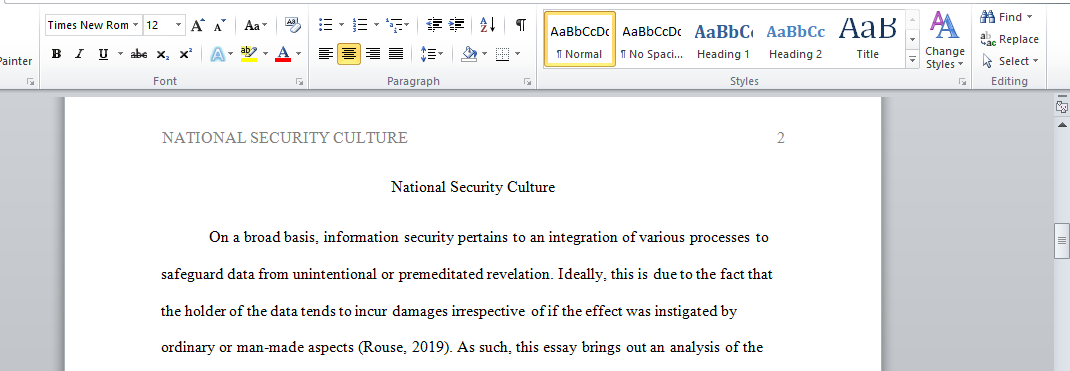Select the Normal style
This screenshot has width=1070, height=371.
click(579, 40)
